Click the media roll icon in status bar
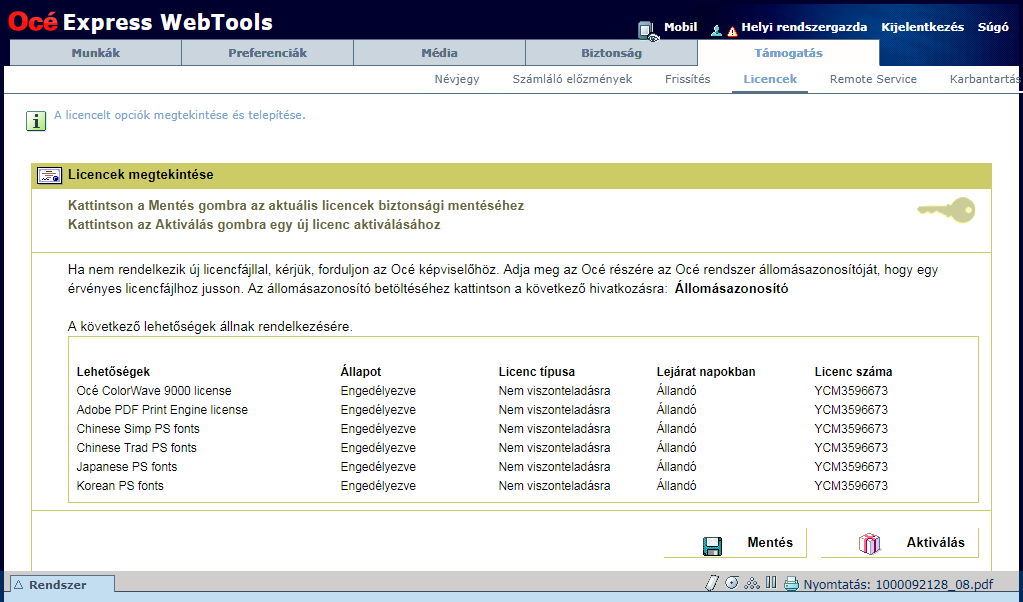 tap(732, 582)
